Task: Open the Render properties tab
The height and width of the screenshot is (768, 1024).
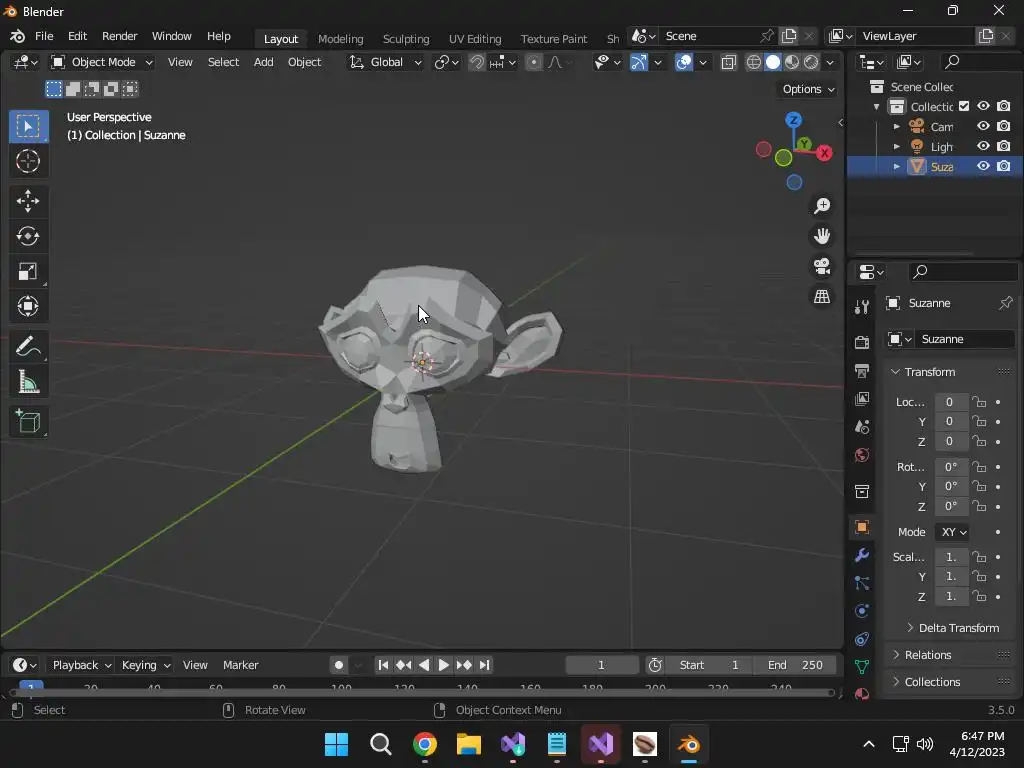Action: click(x=862, y=342)
